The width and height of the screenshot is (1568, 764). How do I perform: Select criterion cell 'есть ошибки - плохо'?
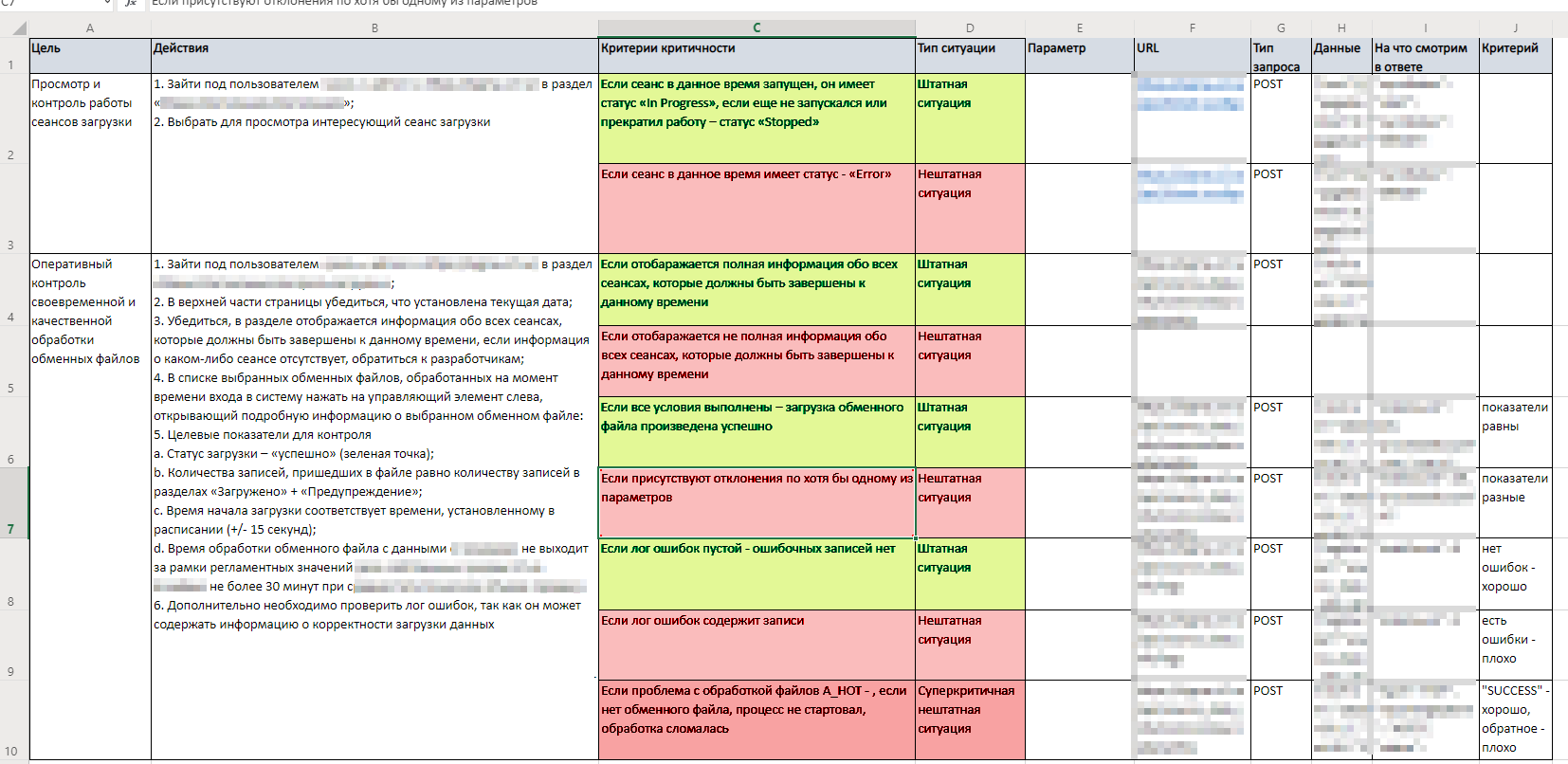point(1516,645)
